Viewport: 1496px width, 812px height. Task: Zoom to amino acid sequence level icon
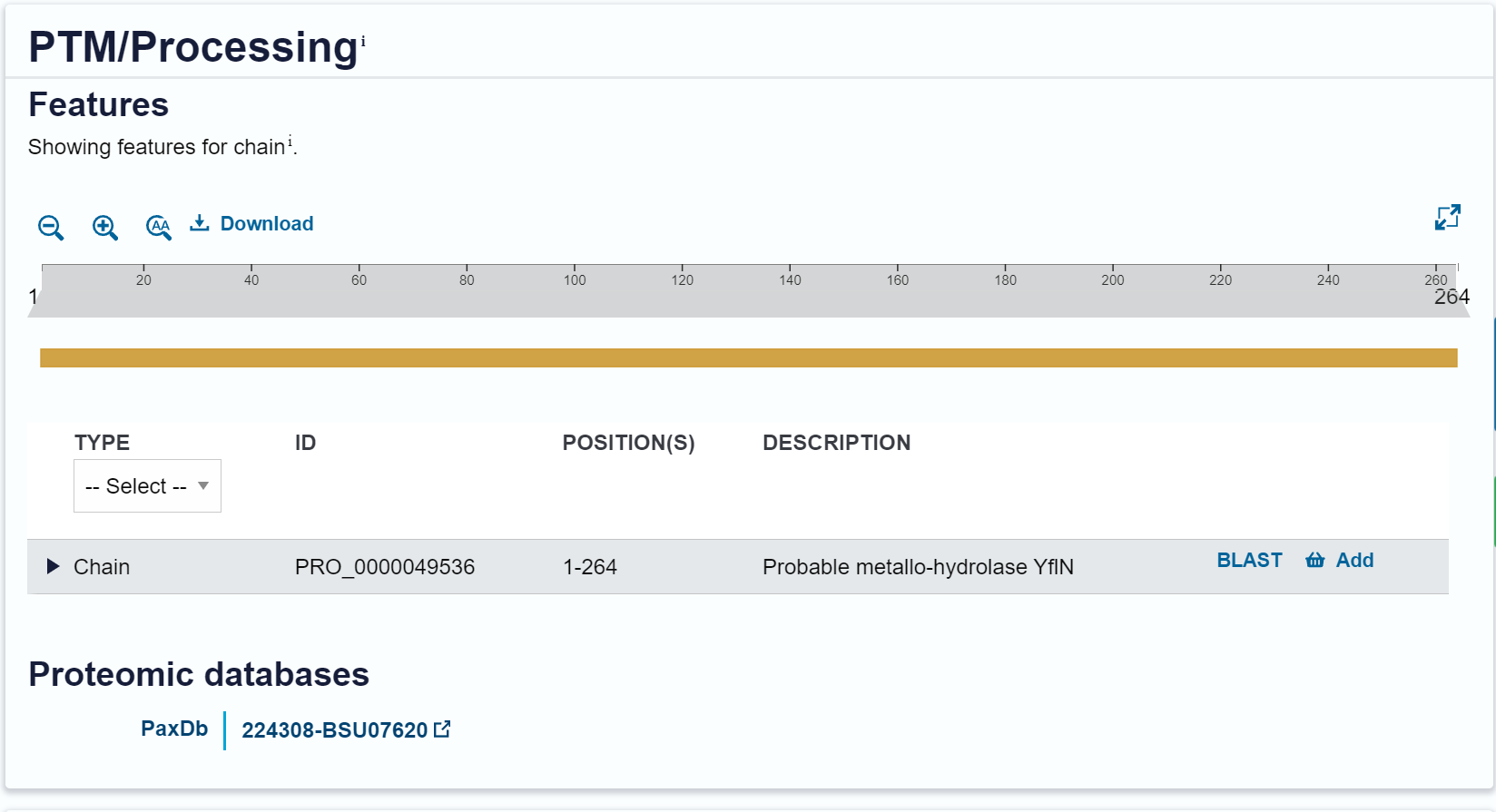pos(159,227)
